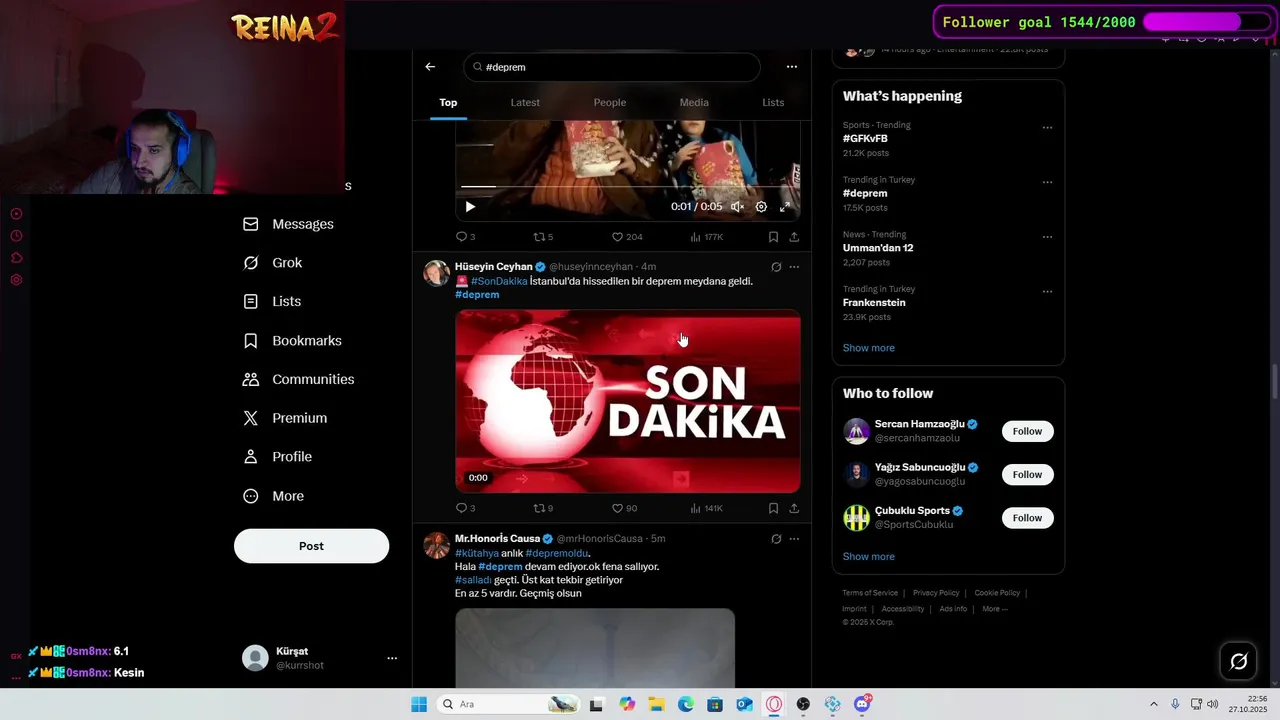Open Hüseyin Ceyhan's profile avatar
The width and height of the screenshot is (1280, 720).
[x=437, y=273]
